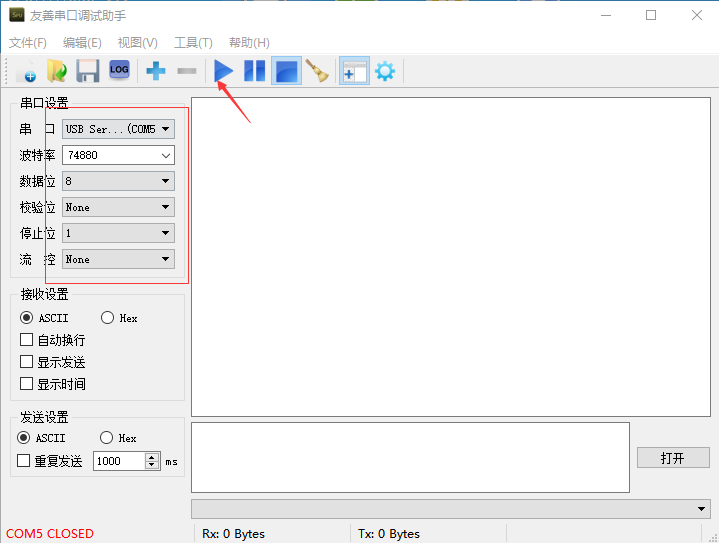Viewport: 719px width, 543px height.
Task: Click the send text input area
Action: click(410, 457)
